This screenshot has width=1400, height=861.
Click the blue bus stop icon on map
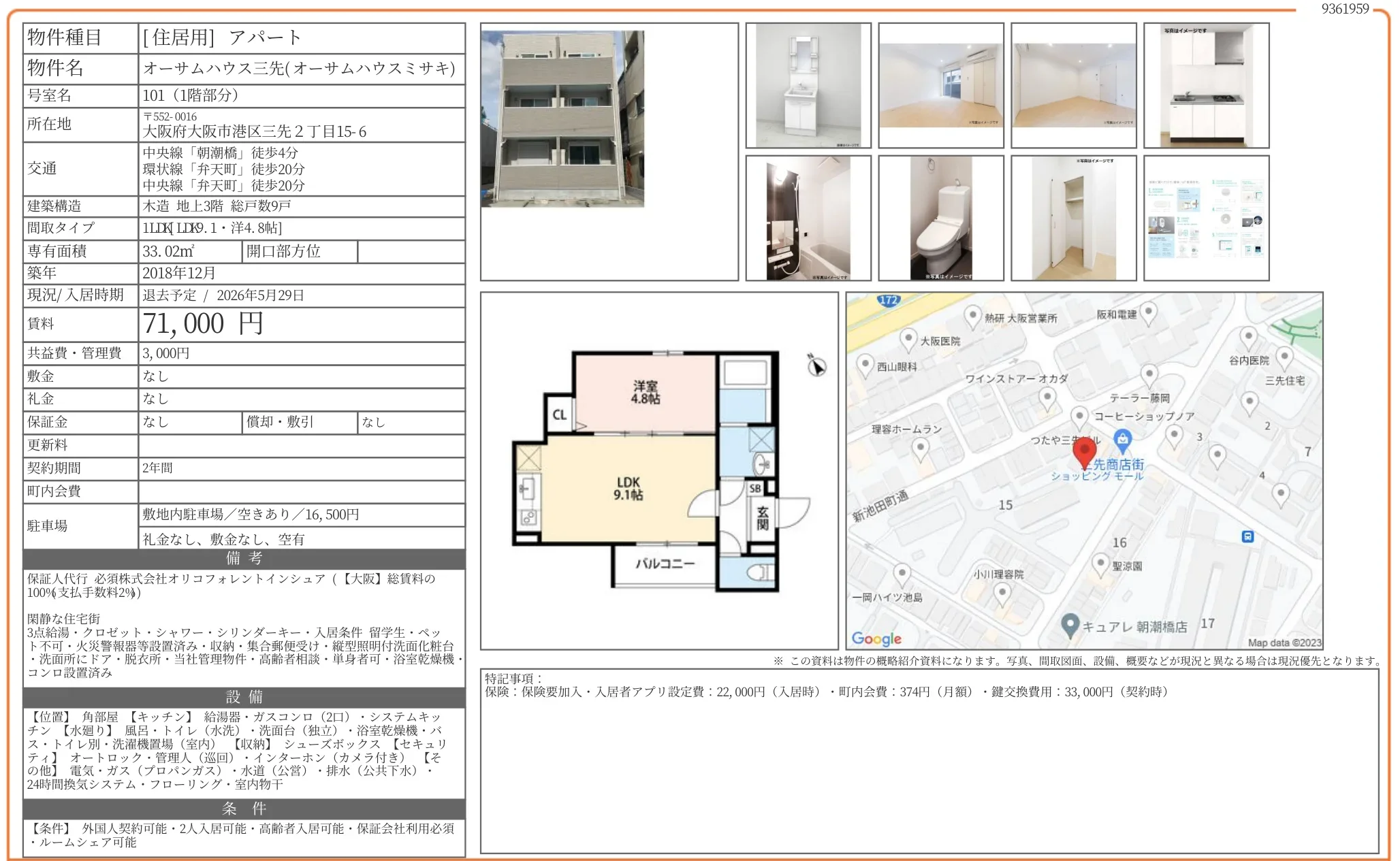click(1247, 536)
